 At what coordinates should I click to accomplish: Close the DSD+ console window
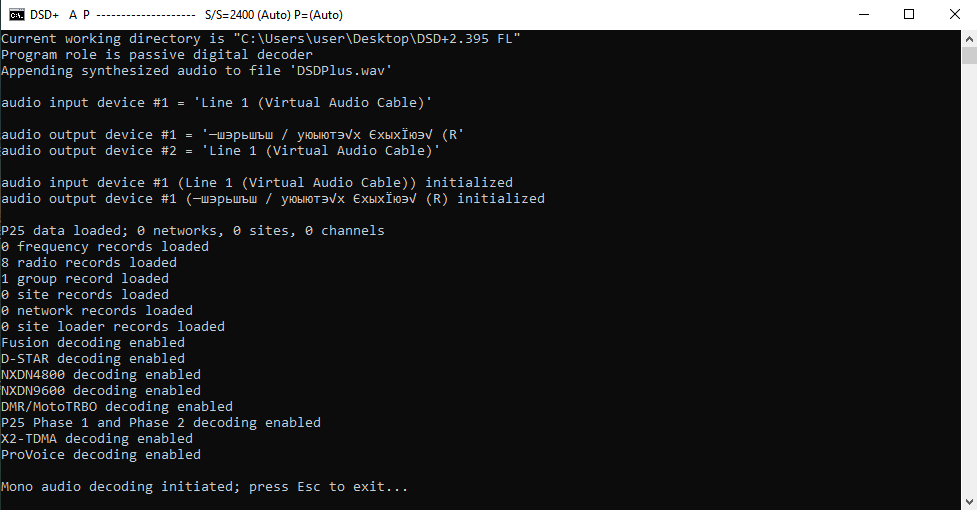[x=954, y=14]
